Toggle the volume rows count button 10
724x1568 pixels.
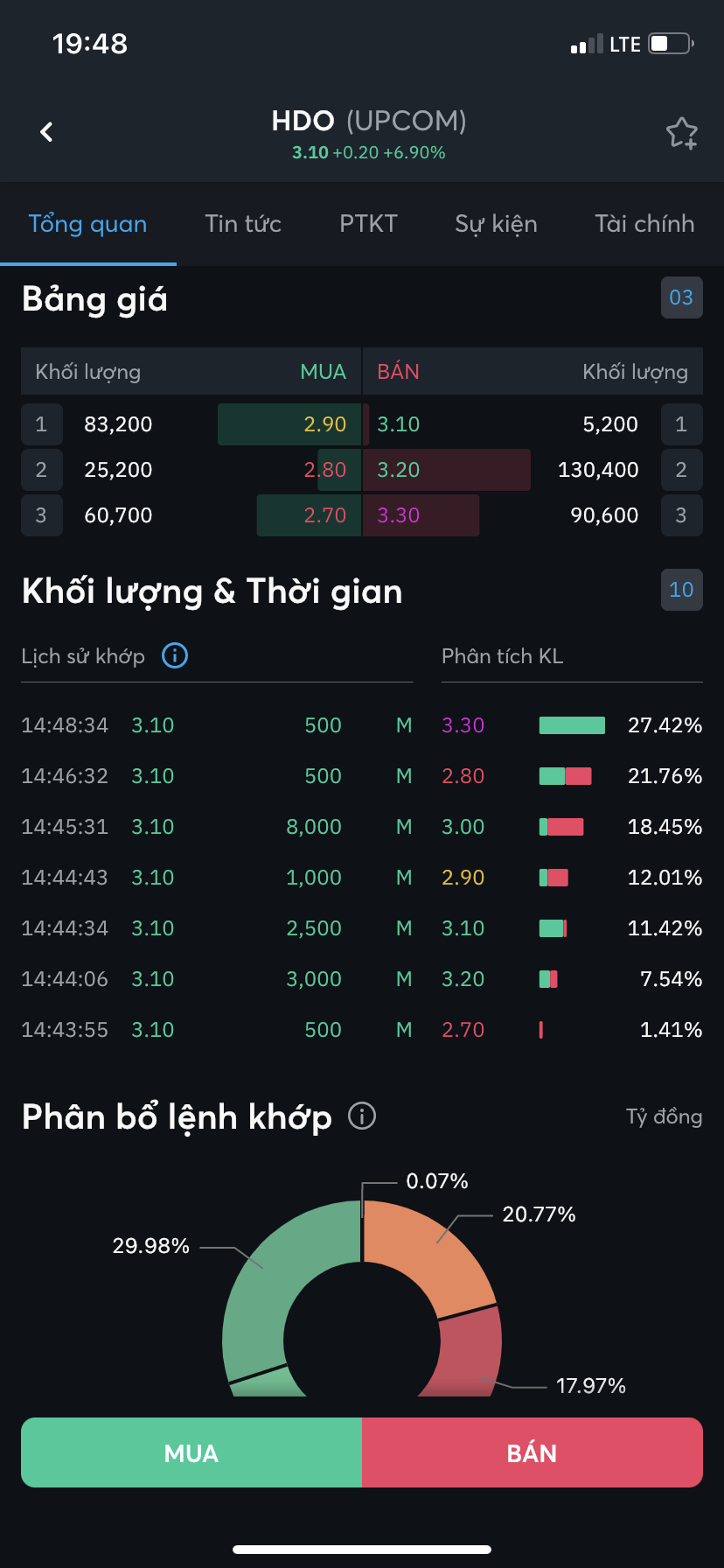pos(681,590)
